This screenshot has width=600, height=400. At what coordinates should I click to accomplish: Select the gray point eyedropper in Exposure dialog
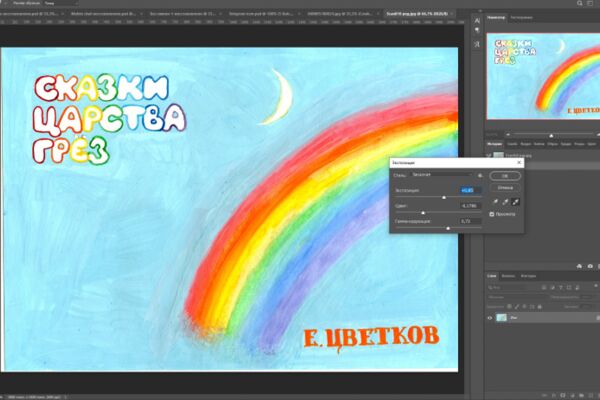505,202
